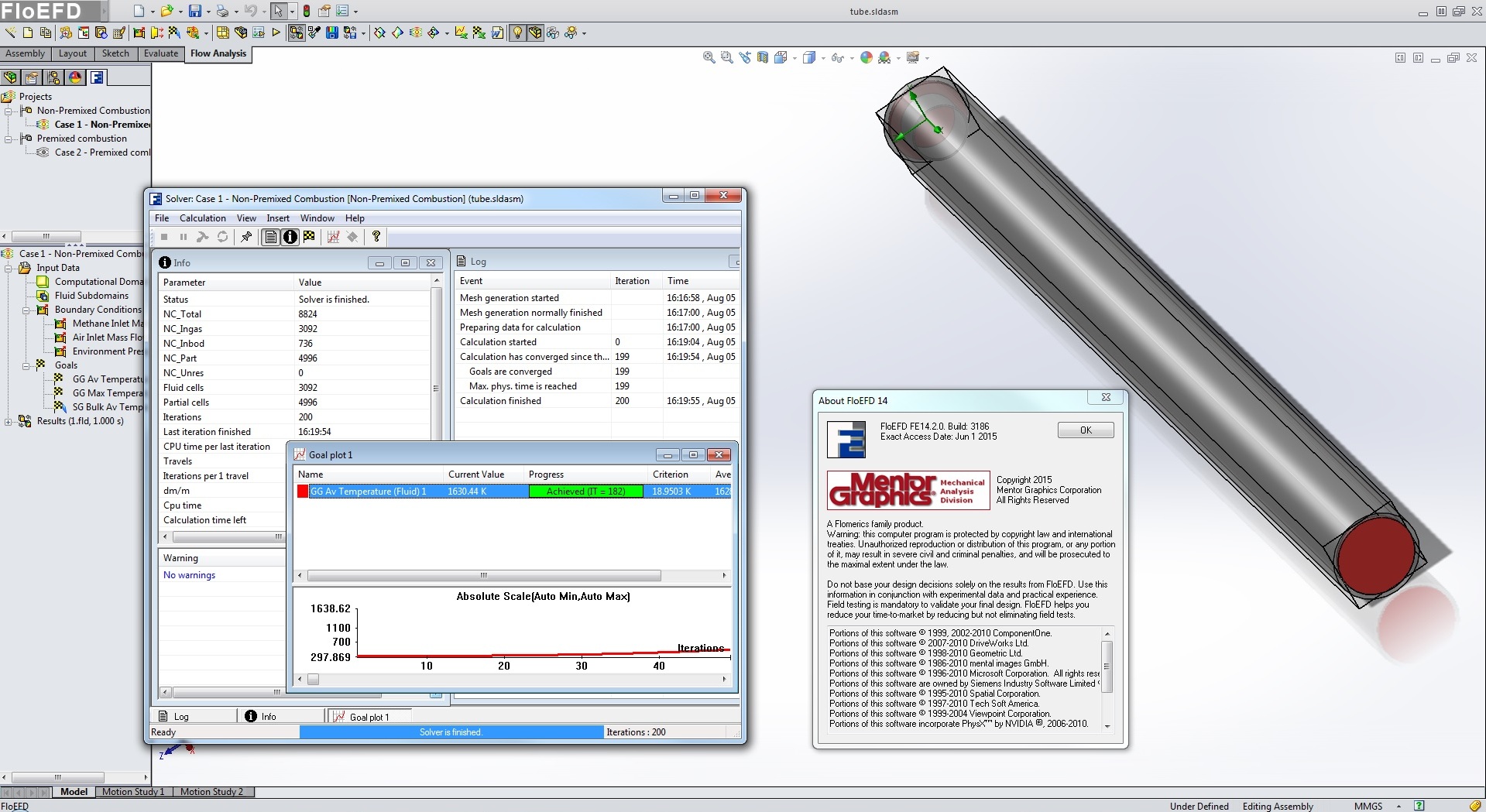Click the Report Word document icon

[x=497, y=33]
